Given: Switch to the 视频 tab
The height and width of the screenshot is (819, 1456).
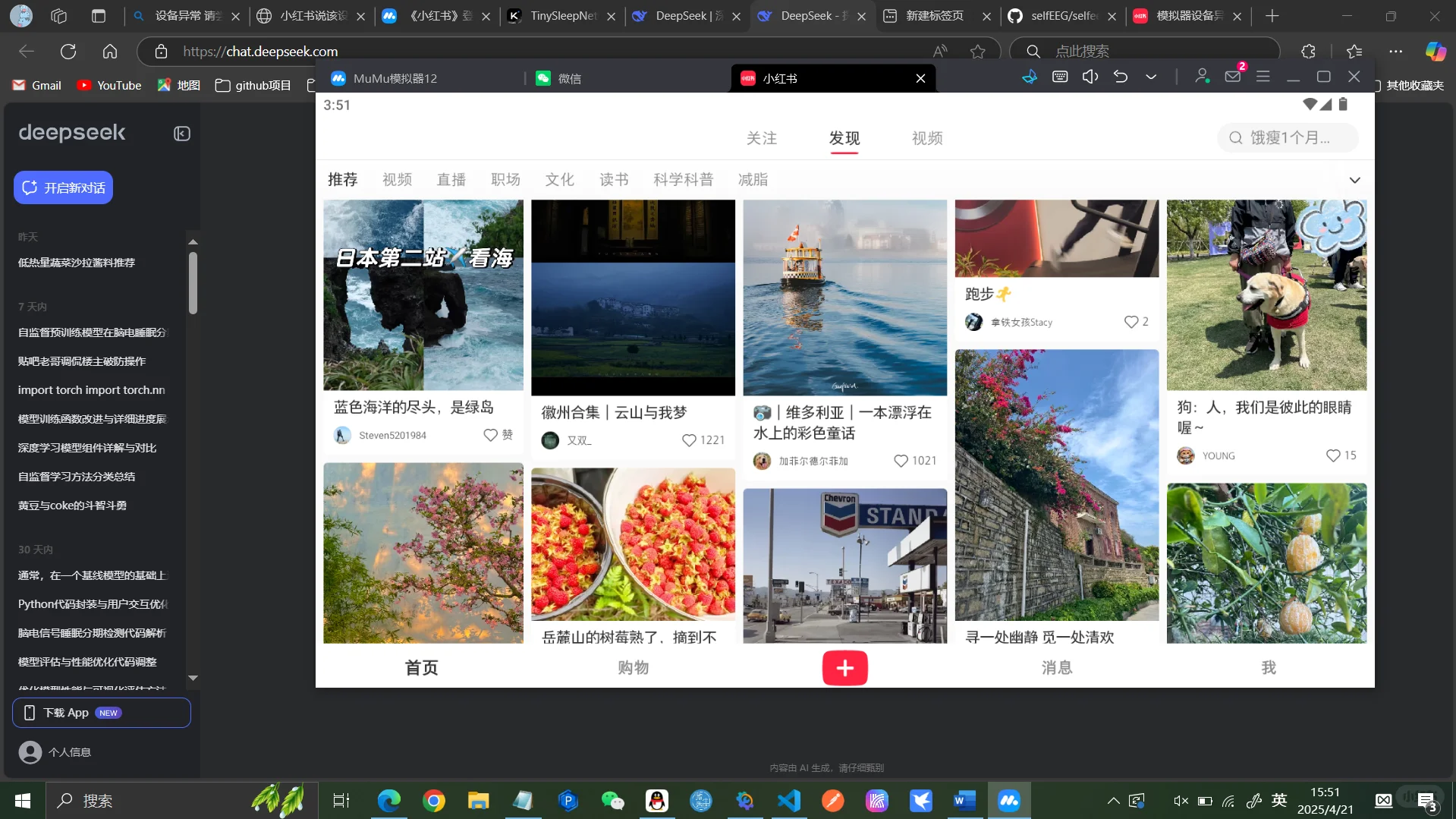Looking at the screenshot, I should (926, 138).
